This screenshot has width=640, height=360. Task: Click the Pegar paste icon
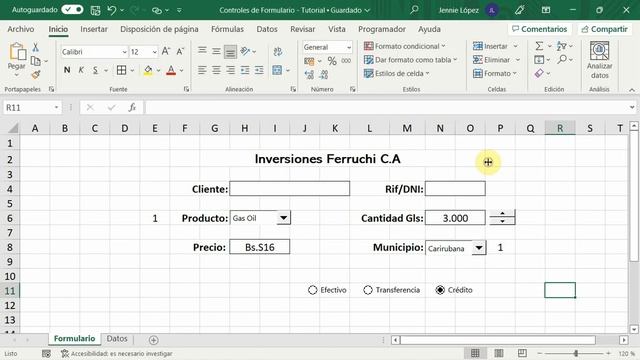click(17, 52)
